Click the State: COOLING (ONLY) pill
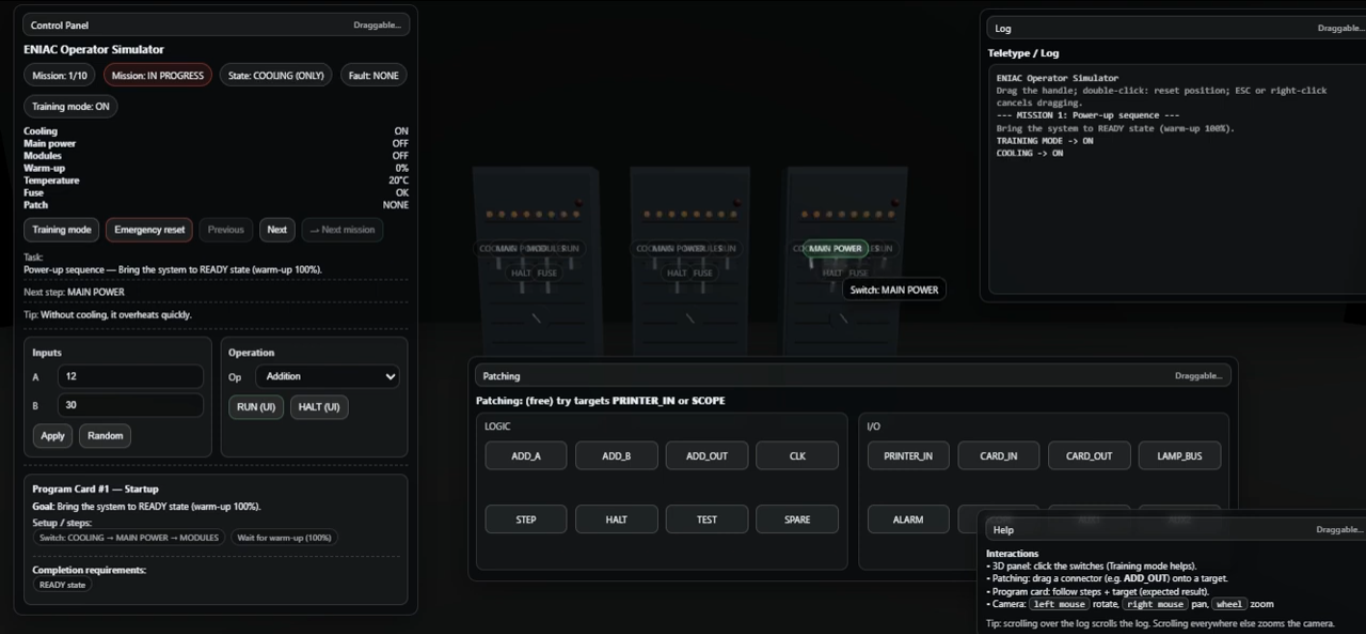 [276, 75]
